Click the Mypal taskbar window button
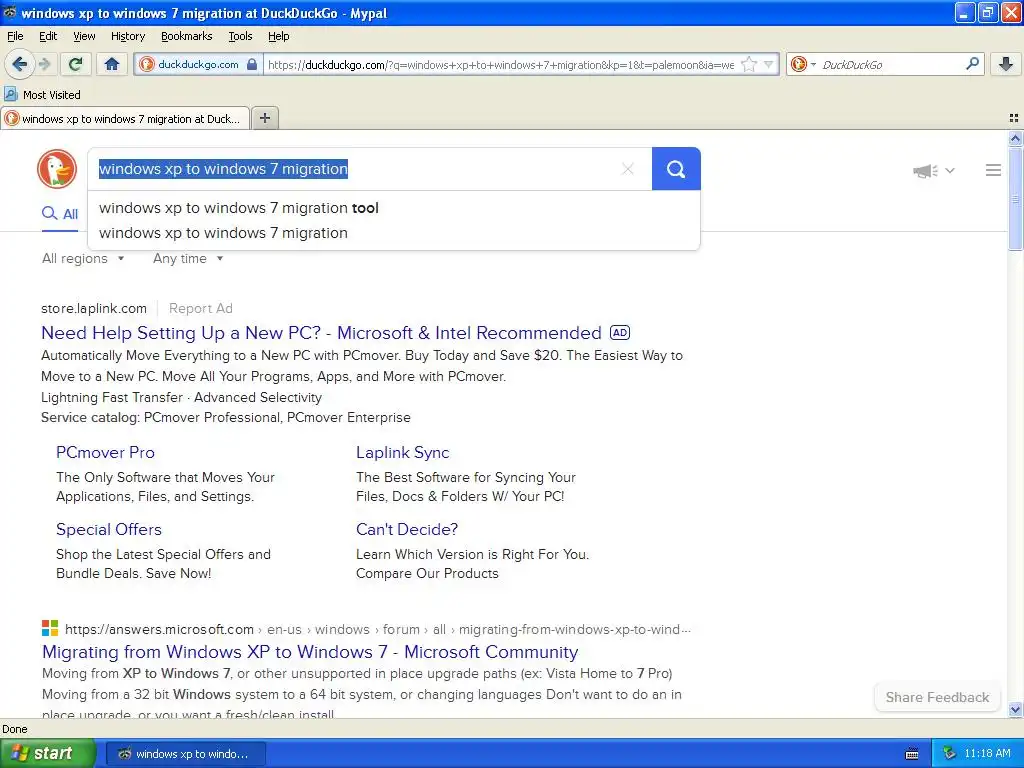1024x768 pixels. coord(185,754)
